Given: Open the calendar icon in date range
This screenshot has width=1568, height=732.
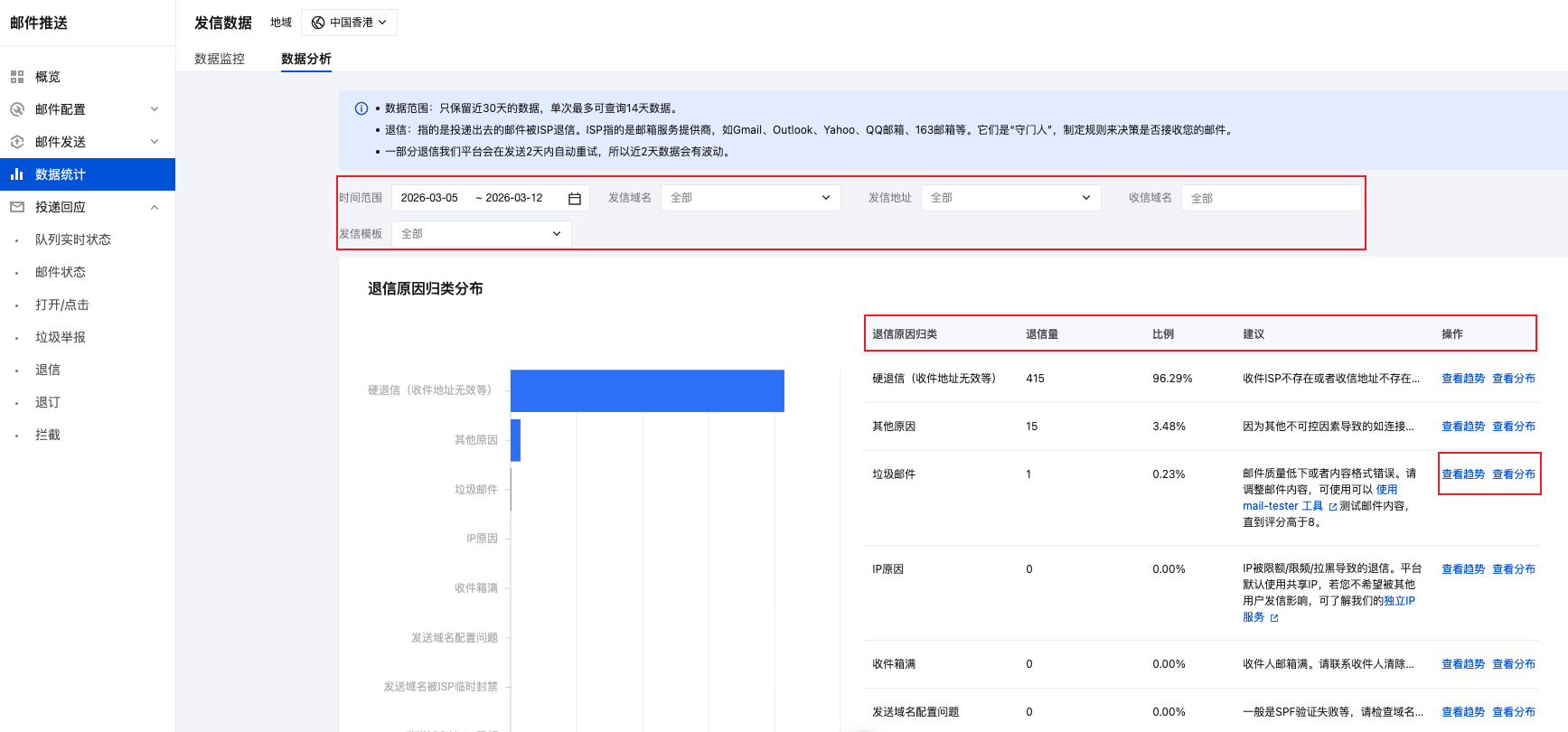Looking at the screenshot, I should pos(574,198).
